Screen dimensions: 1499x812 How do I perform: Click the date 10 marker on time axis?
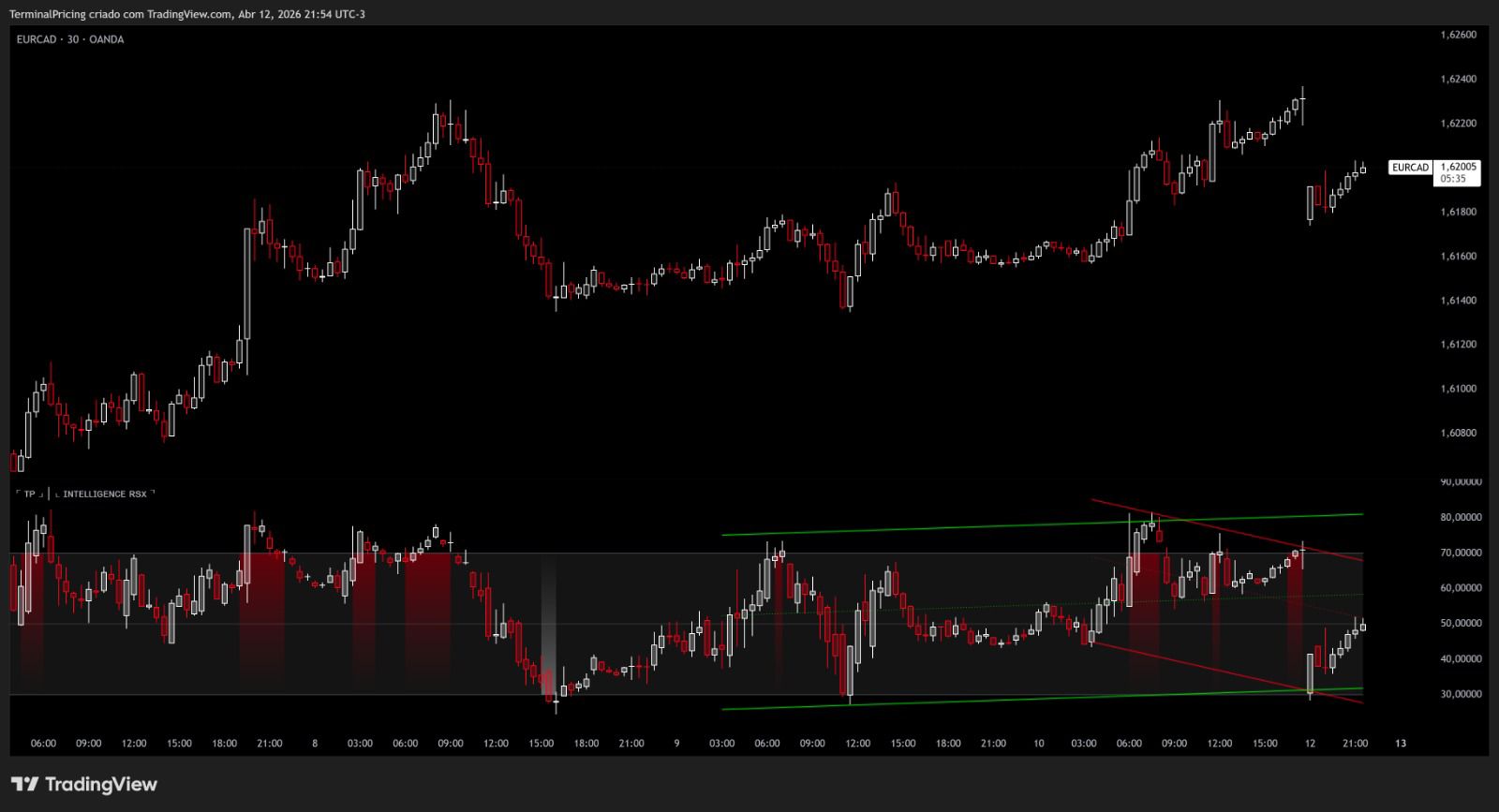1038,743
